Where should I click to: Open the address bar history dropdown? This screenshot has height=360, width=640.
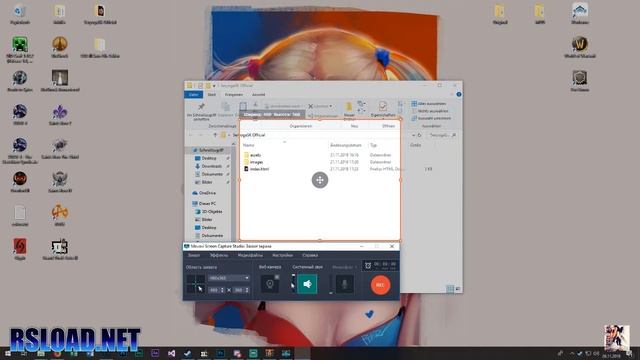pos(413,135)
